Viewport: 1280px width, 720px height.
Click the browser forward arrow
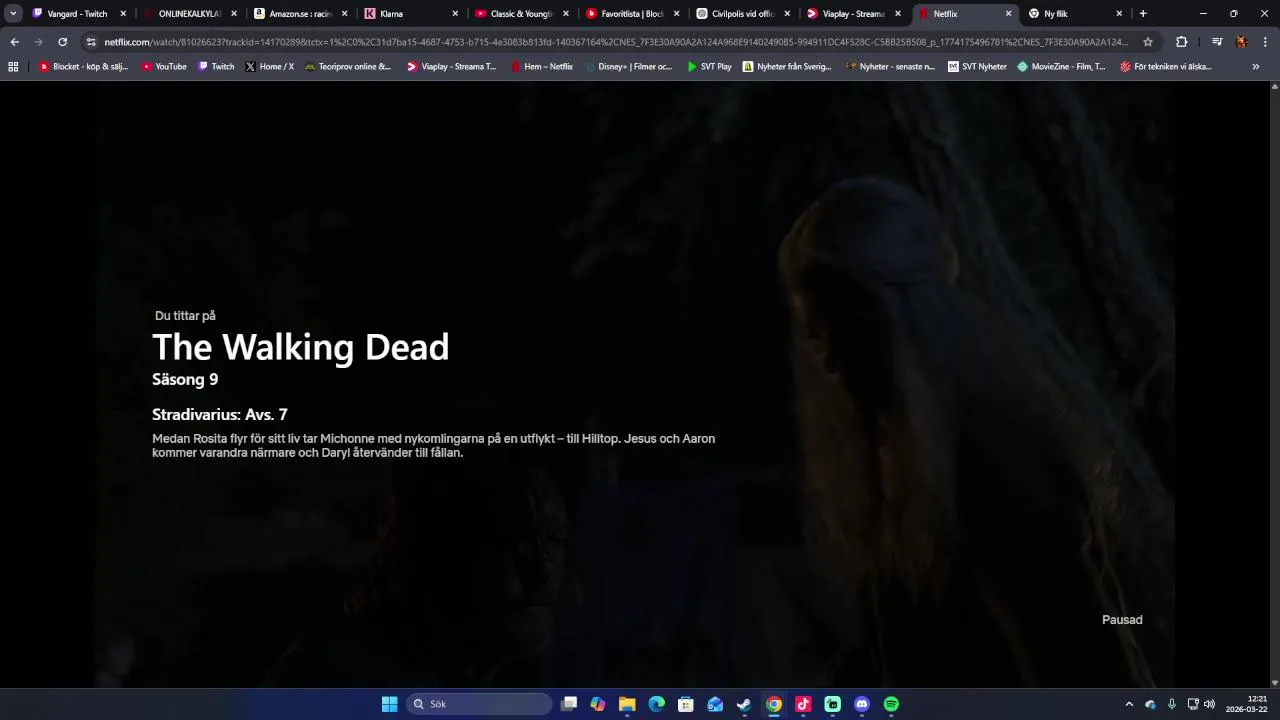[x=38, y=42]
